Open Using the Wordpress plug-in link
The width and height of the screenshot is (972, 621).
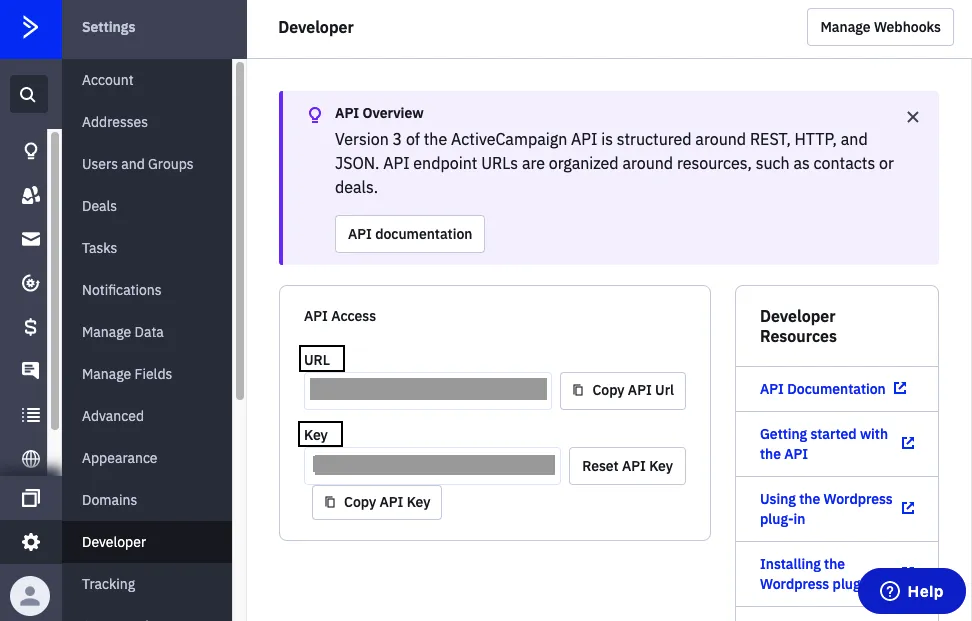pyautogui.click(x=826, y=509)
